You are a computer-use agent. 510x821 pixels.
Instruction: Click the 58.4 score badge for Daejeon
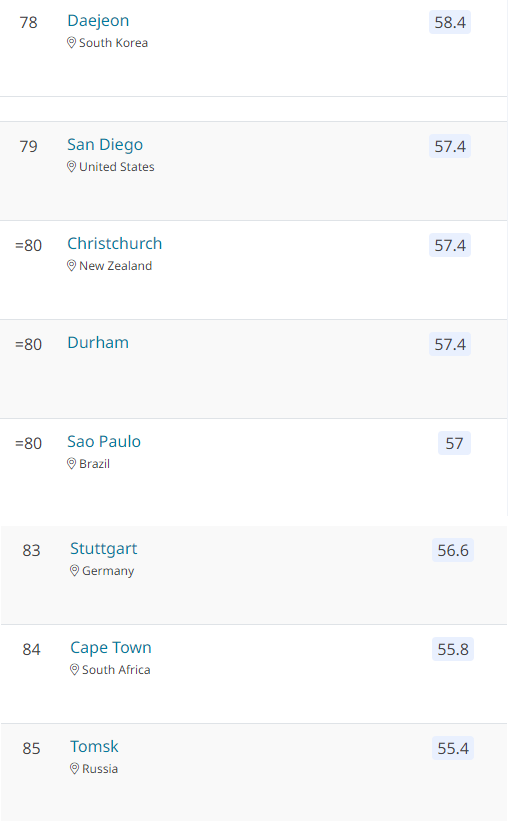(450, 23)
